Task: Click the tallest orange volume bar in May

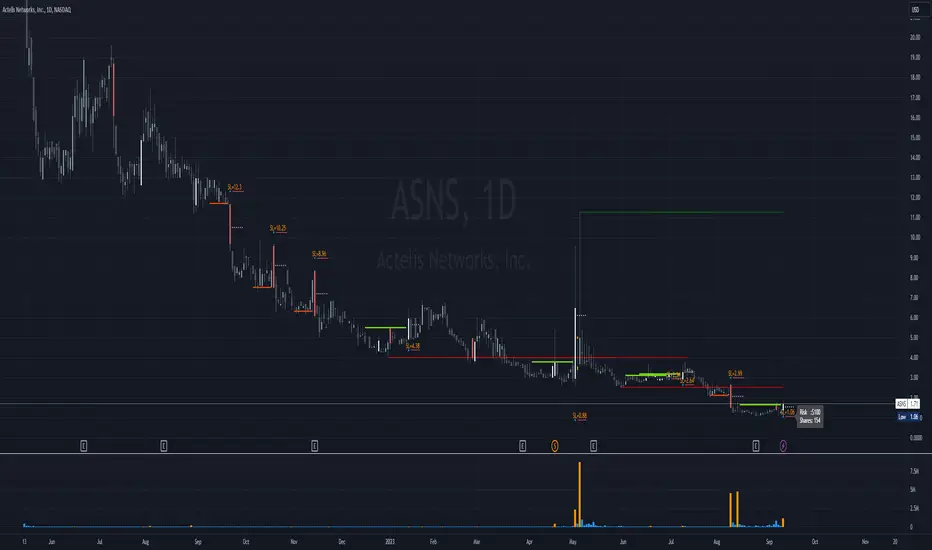Action: click(x=580, y=494)
